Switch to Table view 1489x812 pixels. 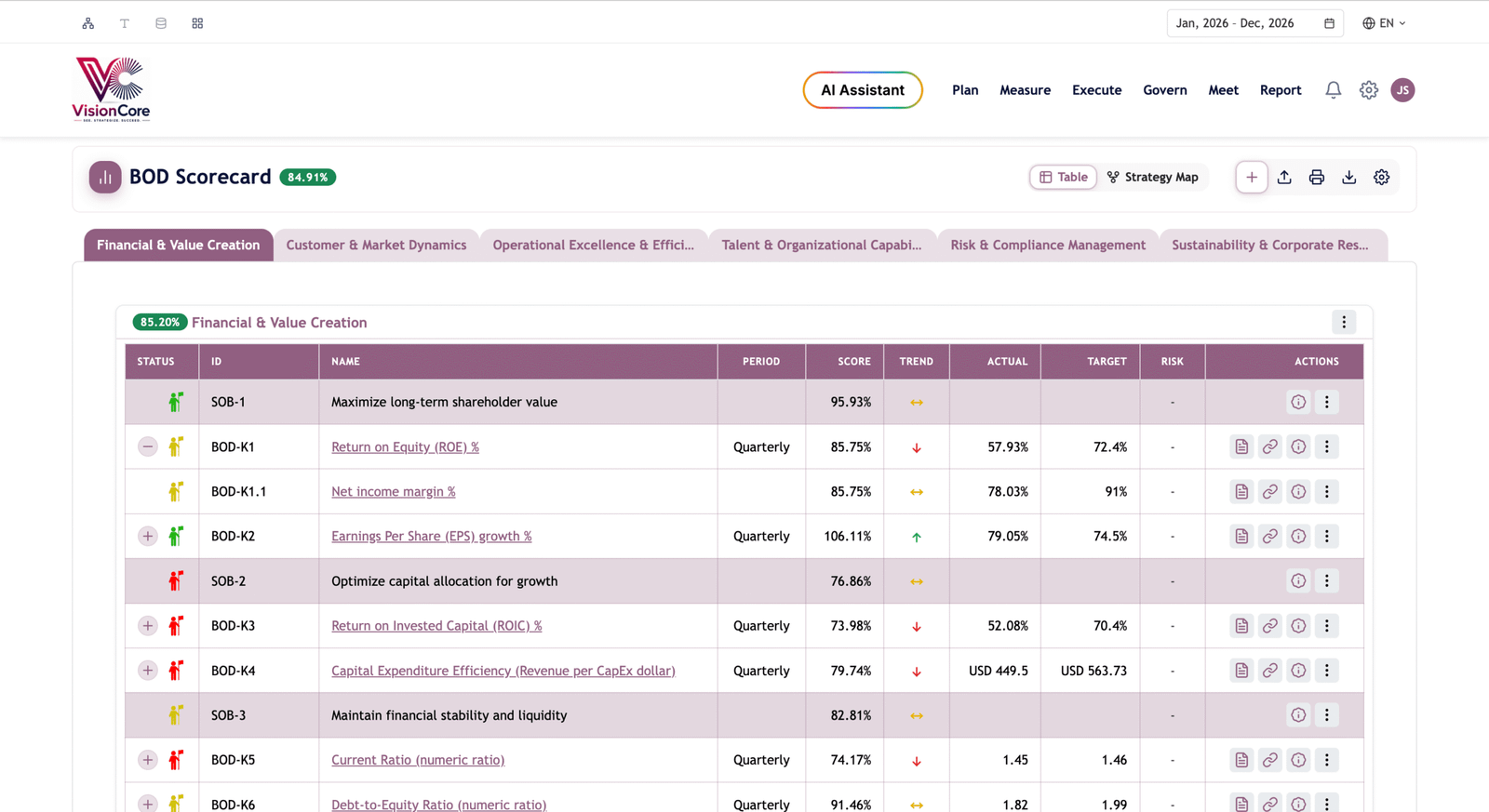[x=1064, y=177]
